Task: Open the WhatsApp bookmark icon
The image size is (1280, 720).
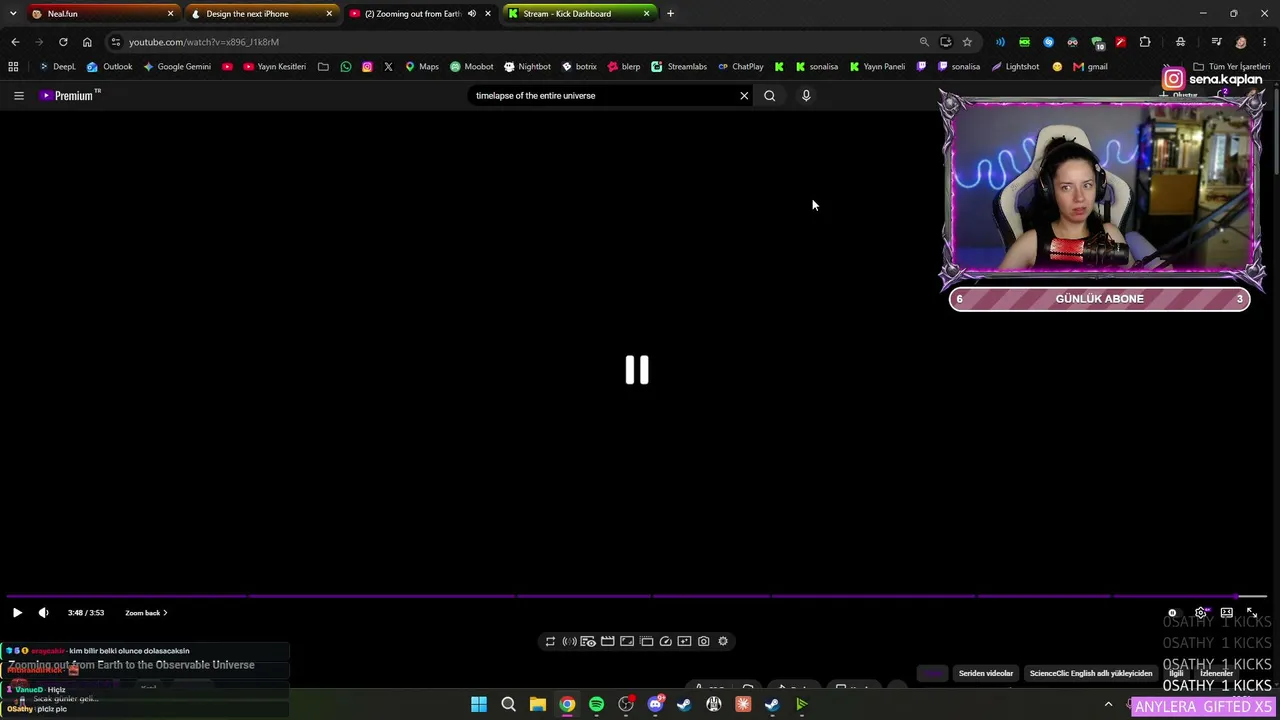Action: pyautogui.click(x=346, y=67)
